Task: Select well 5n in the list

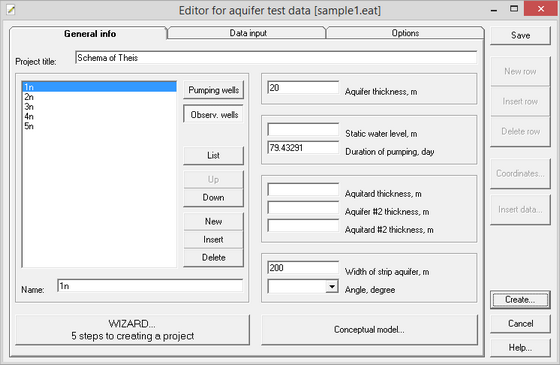Action: [99, 126]
